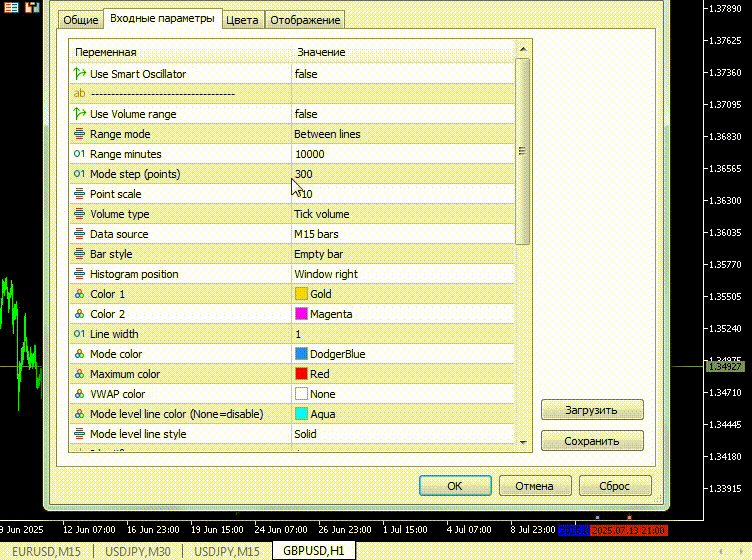Viewport: 752px width, 560px height.
Task: Click the Mode step (points) integer icon
Action: (80, 174)
